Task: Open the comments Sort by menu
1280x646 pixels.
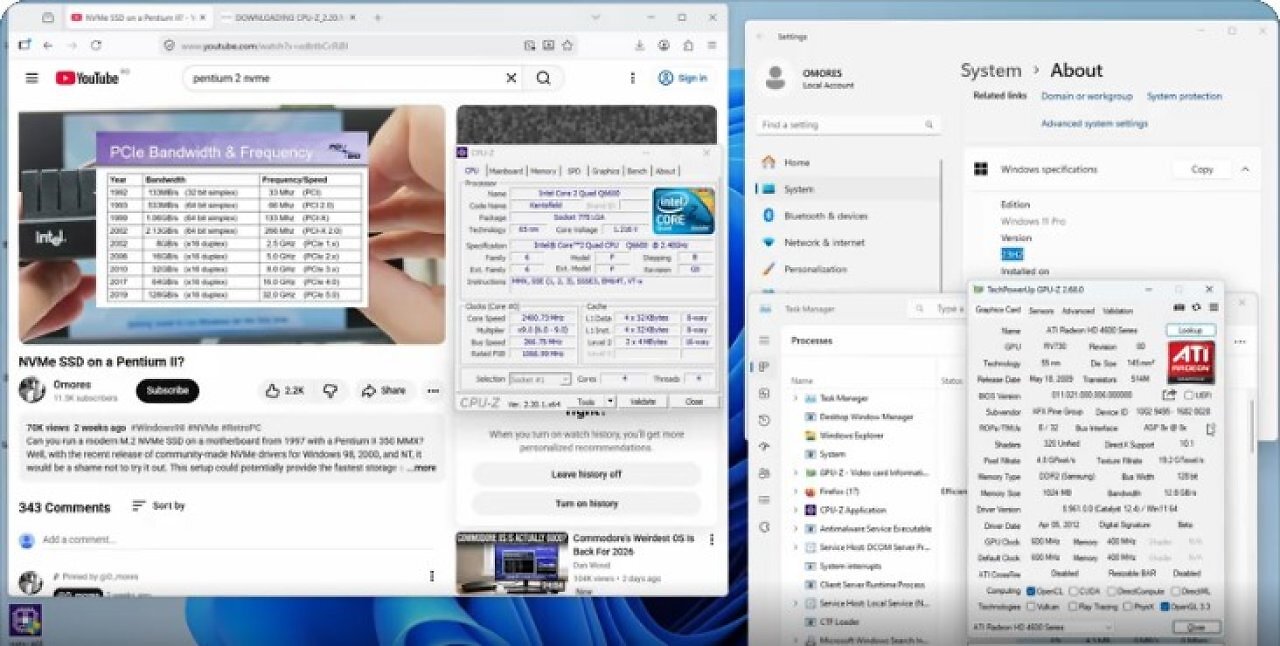Action: tap(158, 506)
